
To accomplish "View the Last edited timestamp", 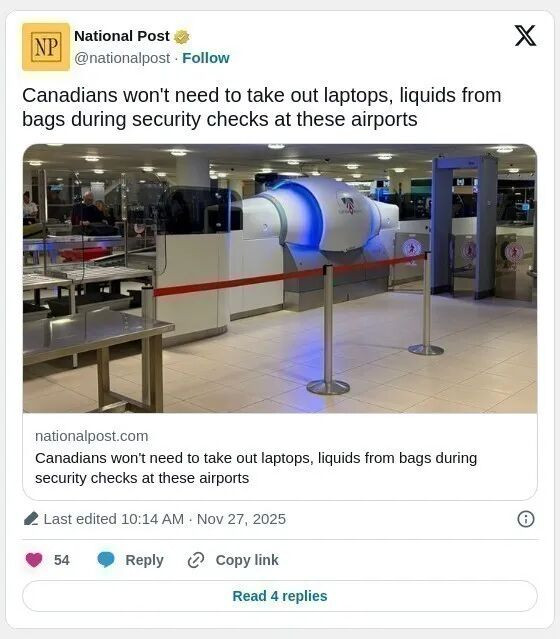I will pos(165,519).
